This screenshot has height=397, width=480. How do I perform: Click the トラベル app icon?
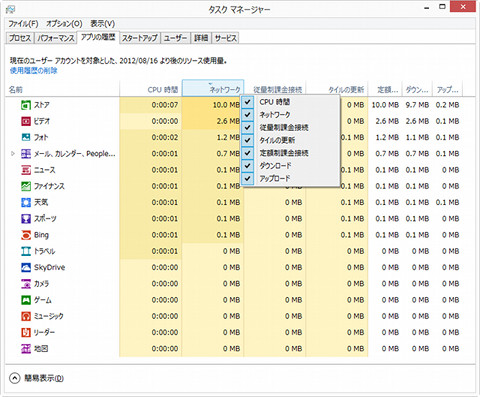click(x=26, y=251)
